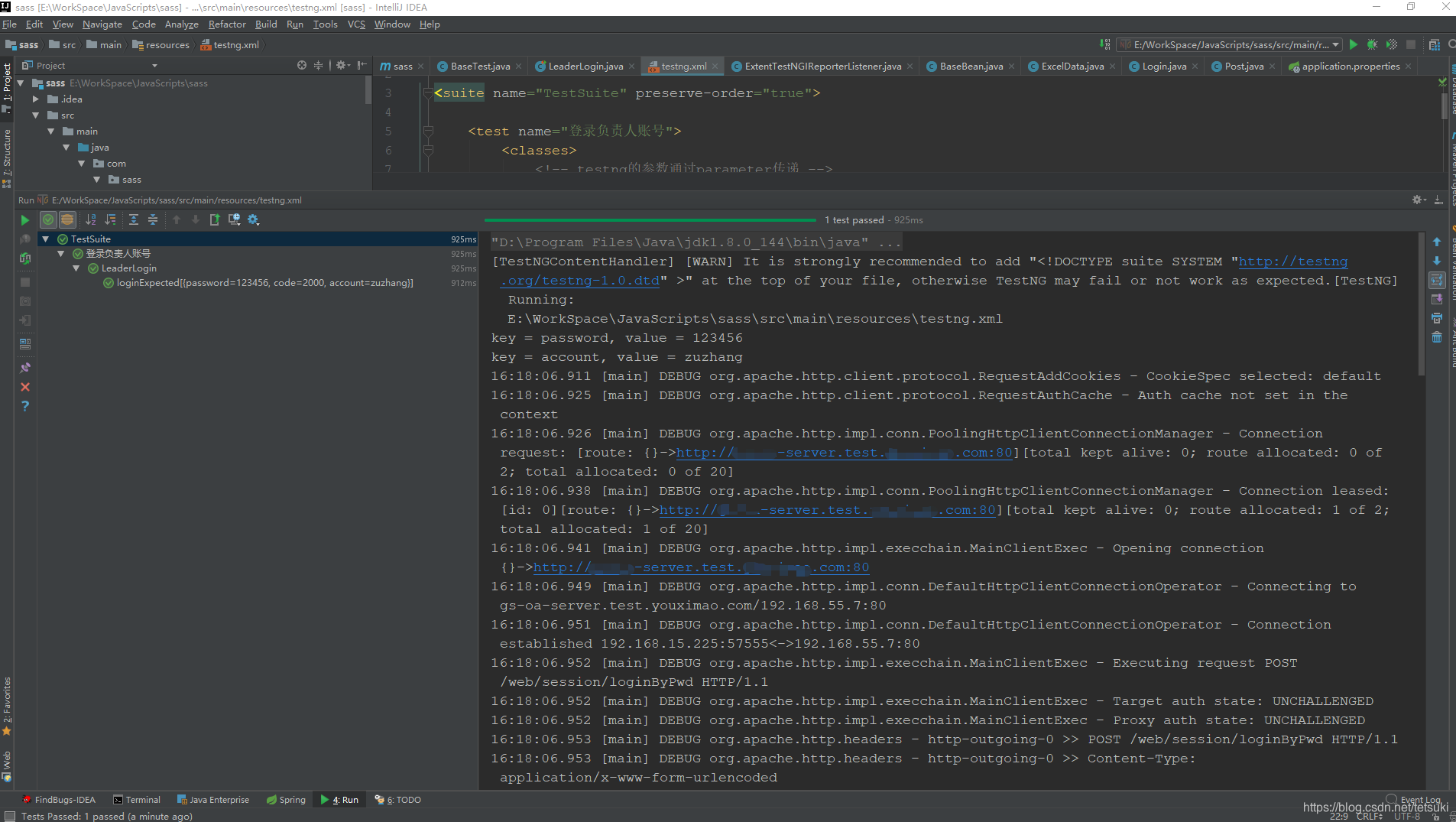Open Run panel help question mark
Screen dimensions: 1456x822
click(25, 406)
